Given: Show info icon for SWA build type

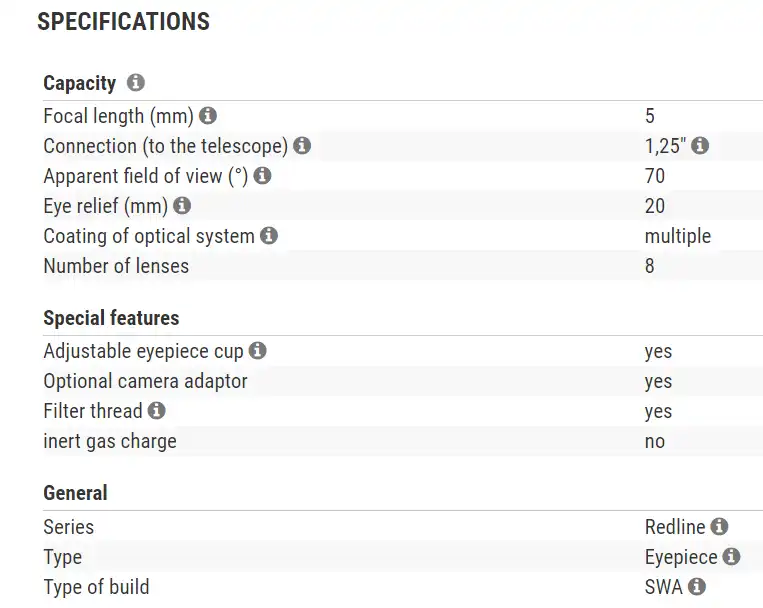Looking at the screenshot, I should [x=697, y=586].
